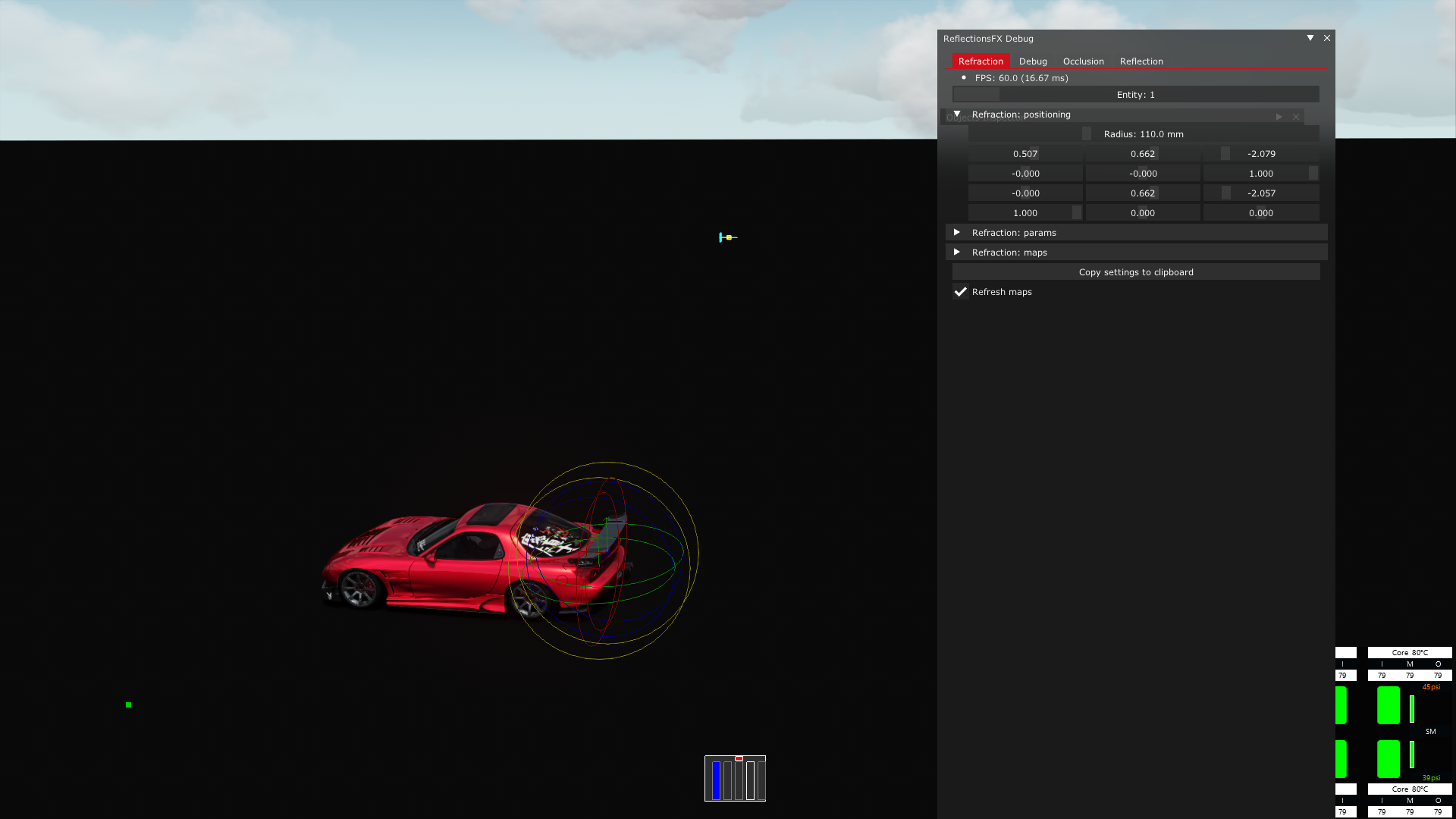Screen dimensions: 1456x819
Task: Expand the Refraction: params section
Action: tap(957, 232)
